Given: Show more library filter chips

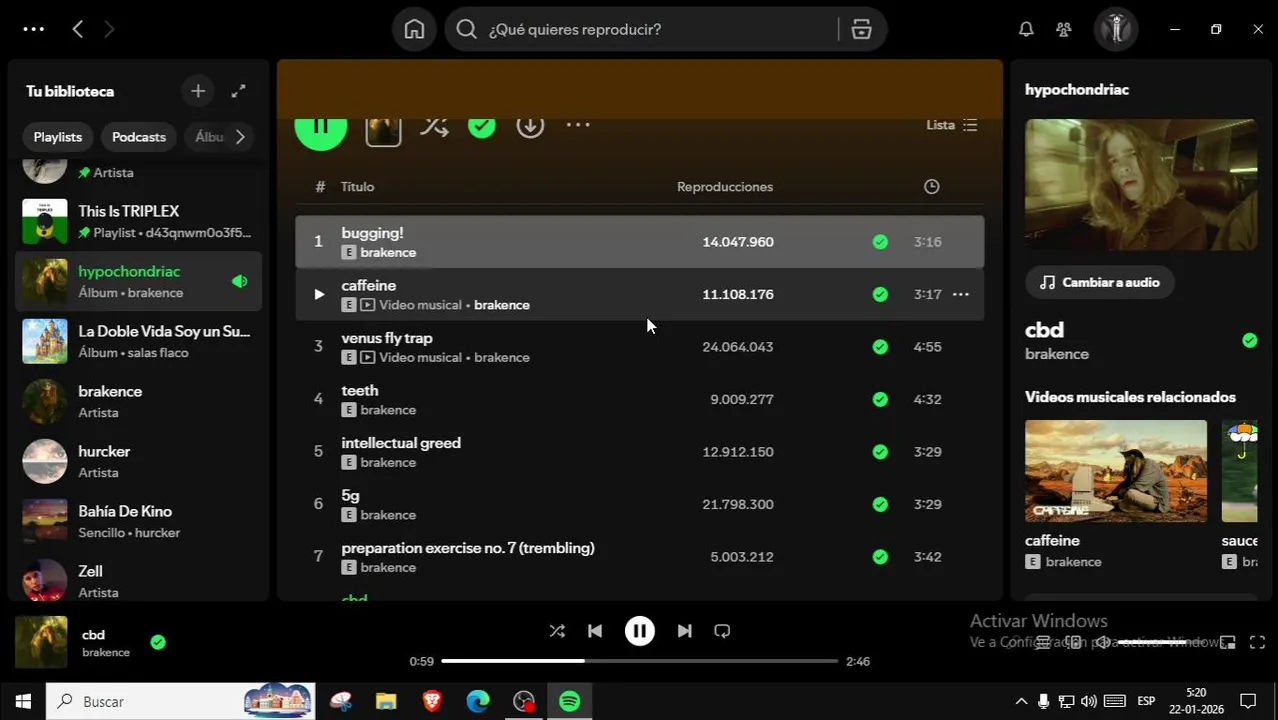Looking at the screenshot, I should coord(240,137).
